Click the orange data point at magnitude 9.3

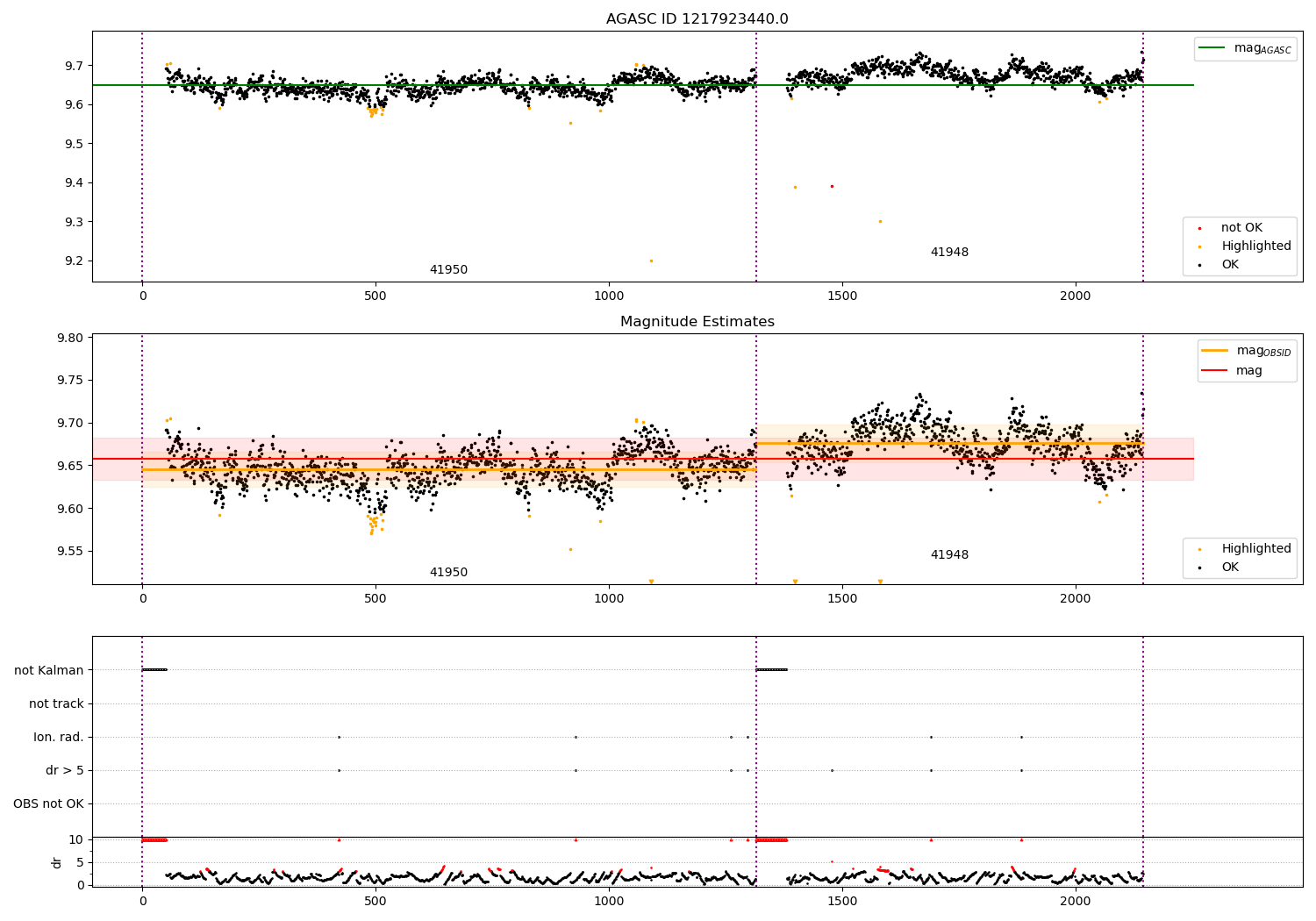pos(880,221)
